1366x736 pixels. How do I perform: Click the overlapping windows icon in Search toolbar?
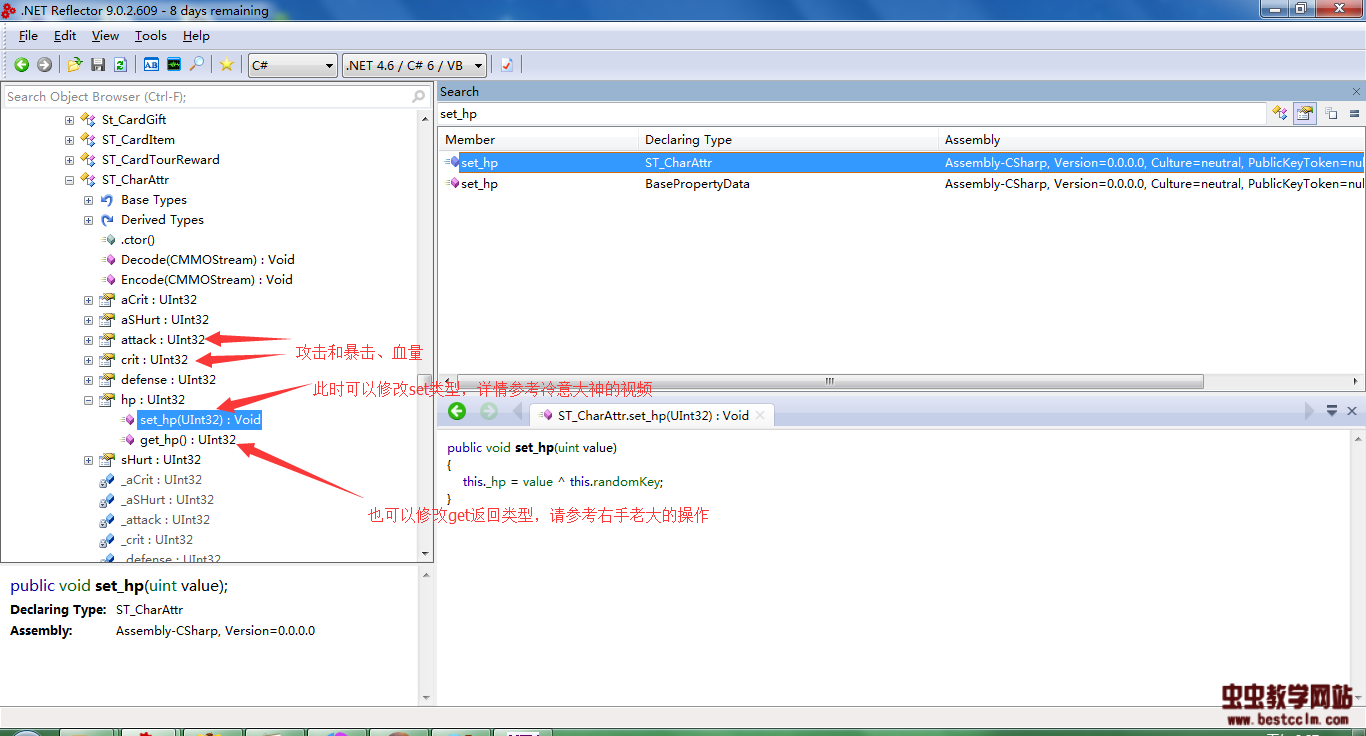coord(1331,114)
